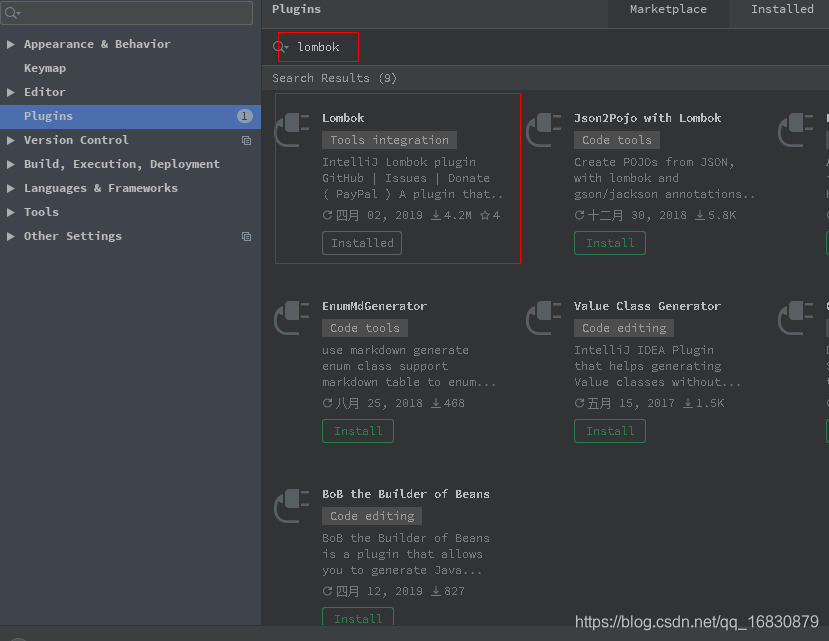829x641 pixels.
Task: Click Code editing tag under Value Class Generator
Action: point(624,328)
